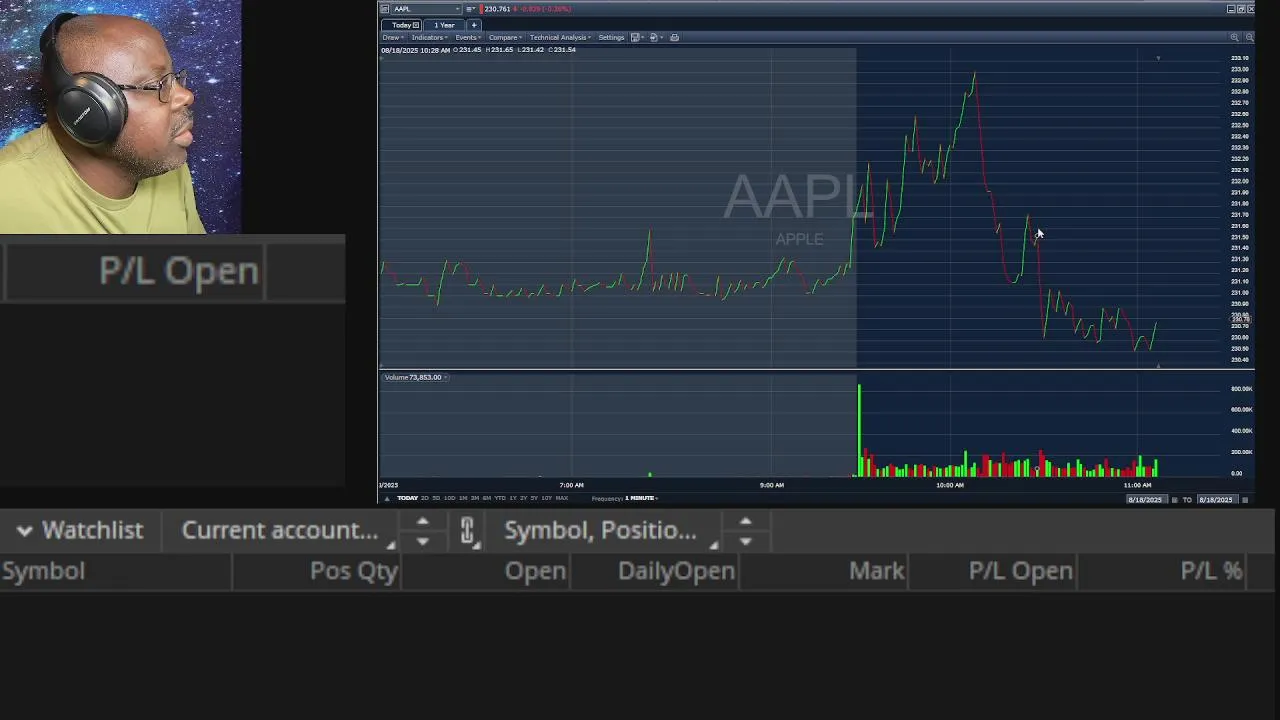The height and width of the screenshot is (720, 1280).
Task: Switch to the 1 Year chart tab
Action: (444, 25)
